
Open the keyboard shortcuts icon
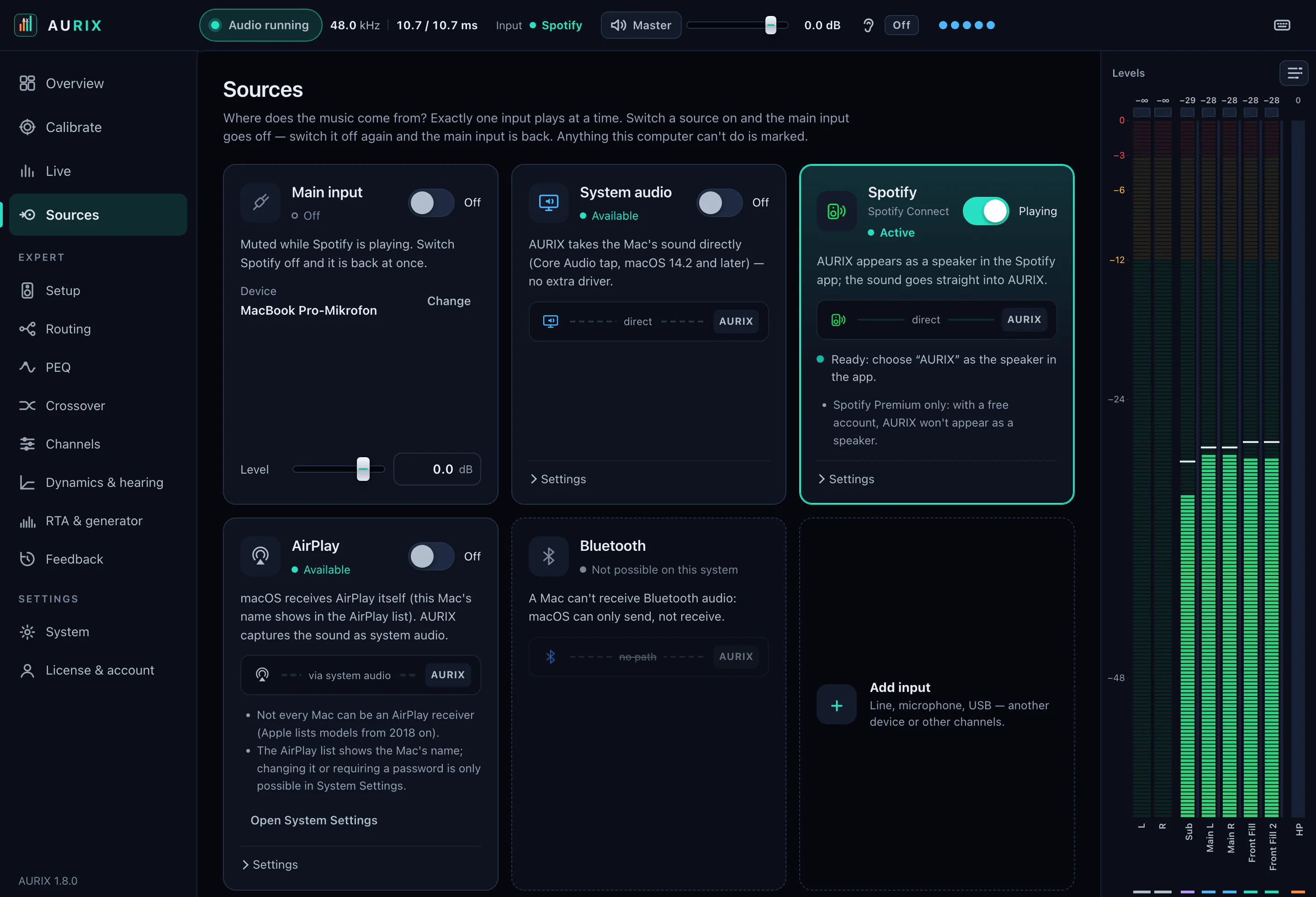[1282, 25]
